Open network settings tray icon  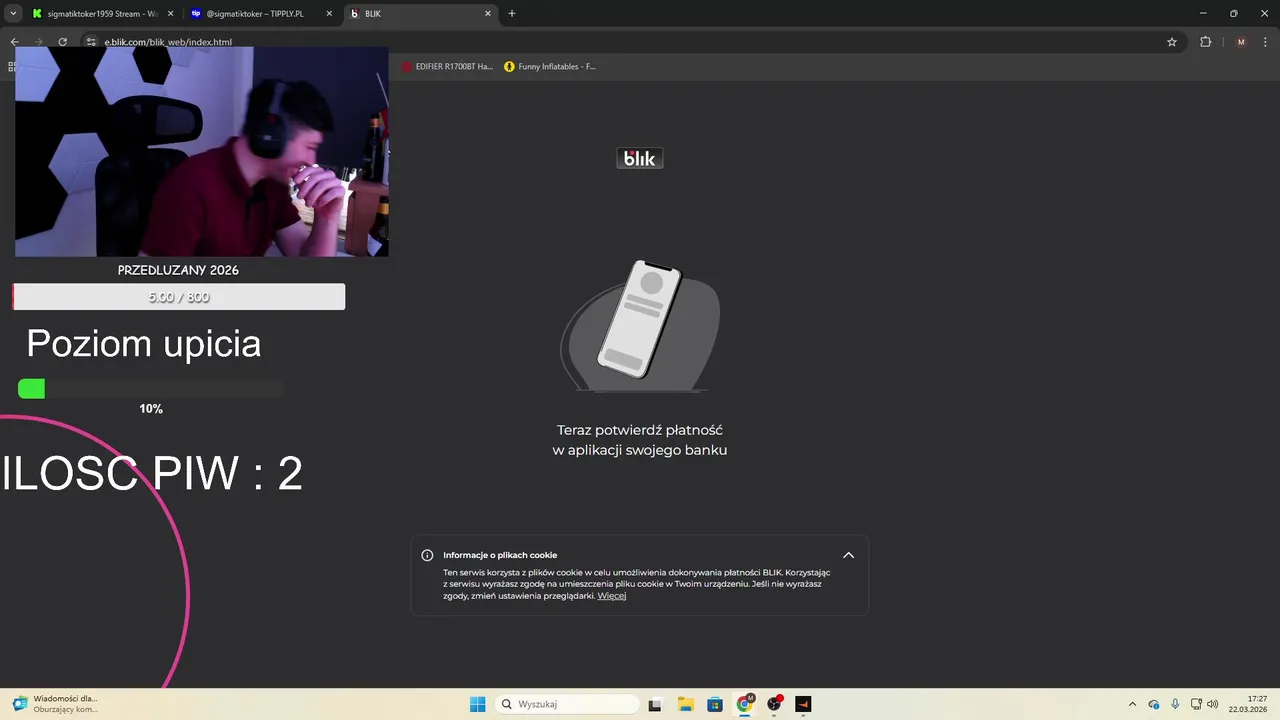coord(1196,704)
